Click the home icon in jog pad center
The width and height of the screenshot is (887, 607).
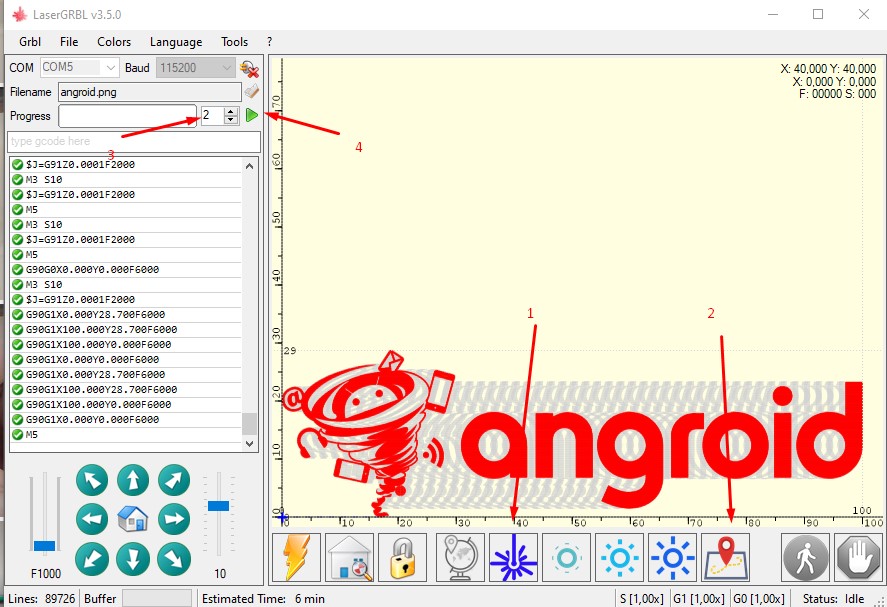133,519
